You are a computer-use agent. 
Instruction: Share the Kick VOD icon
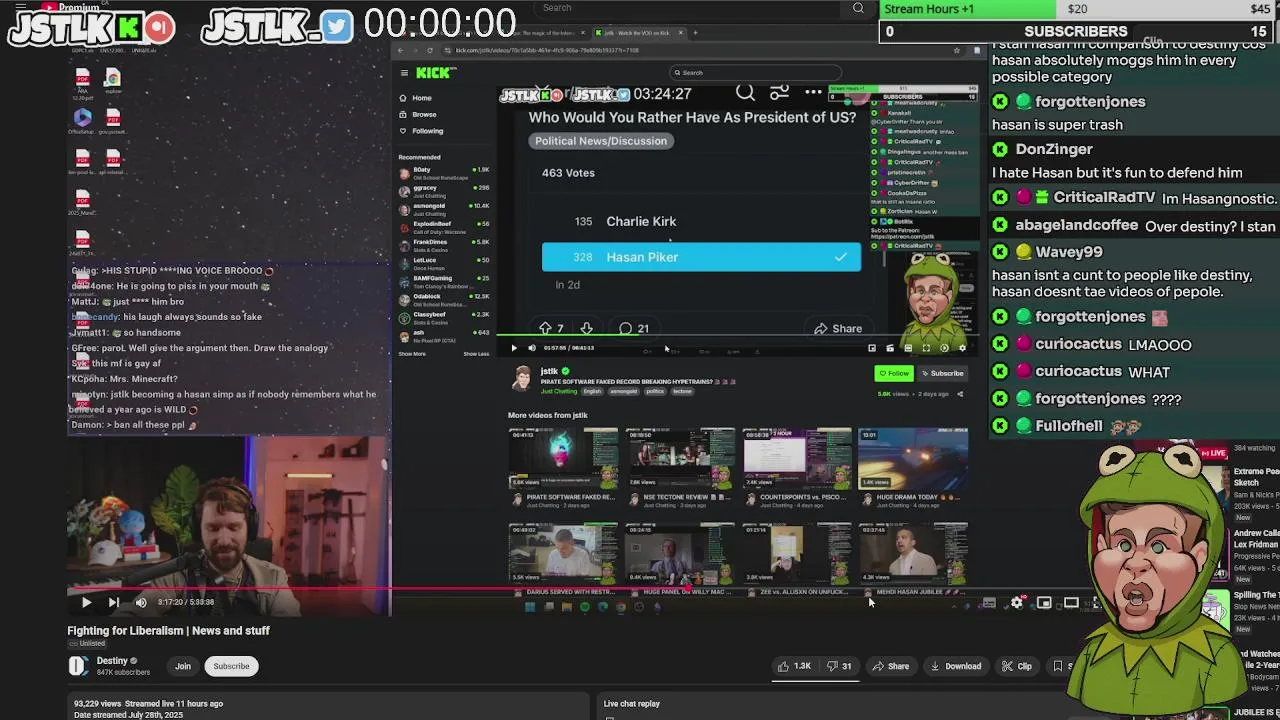point(960,394)
